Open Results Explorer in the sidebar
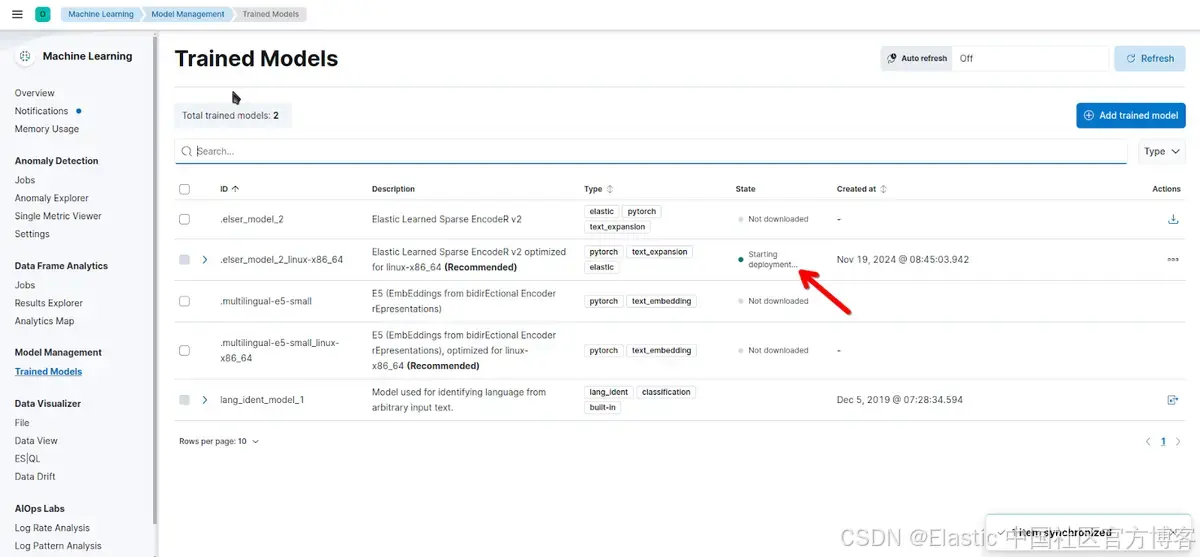The height and width of the screenshot is (557, 1200). [x=49, y=303]
